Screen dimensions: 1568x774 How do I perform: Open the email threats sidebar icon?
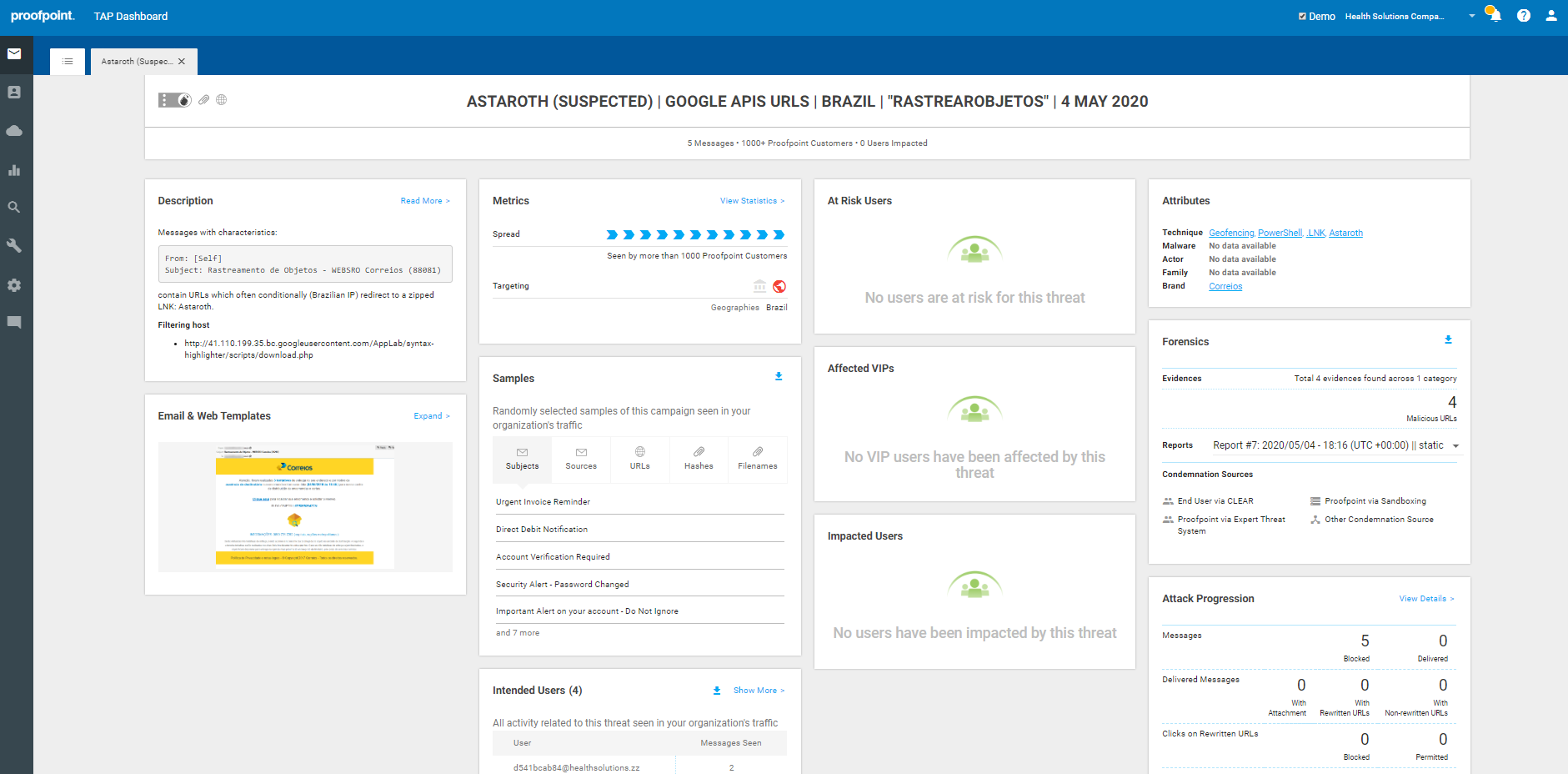point(14,54)
